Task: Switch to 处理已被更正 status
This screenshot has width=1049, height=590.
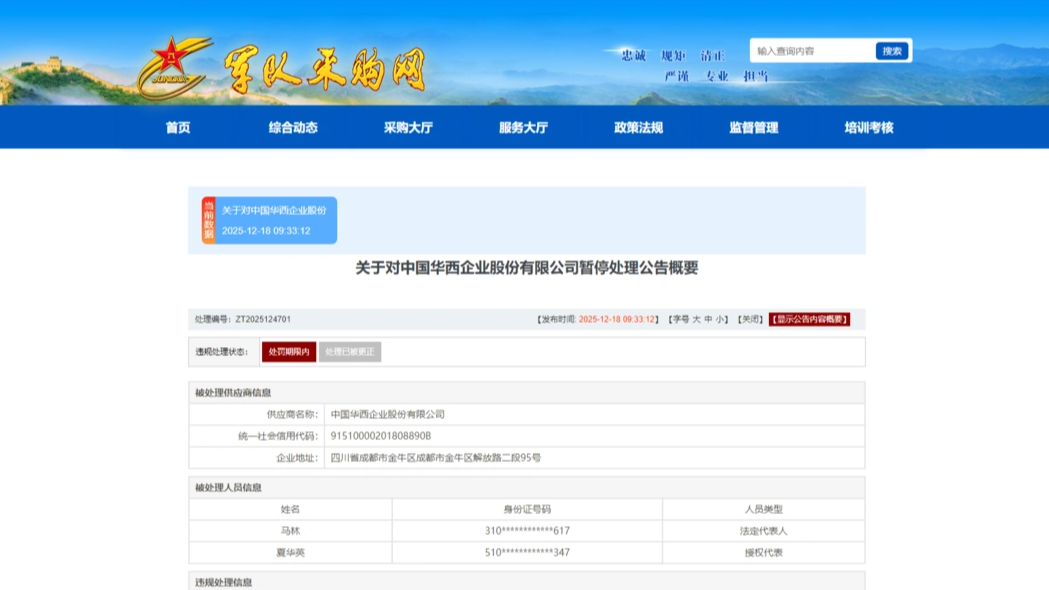Action: tap(349, 352)
